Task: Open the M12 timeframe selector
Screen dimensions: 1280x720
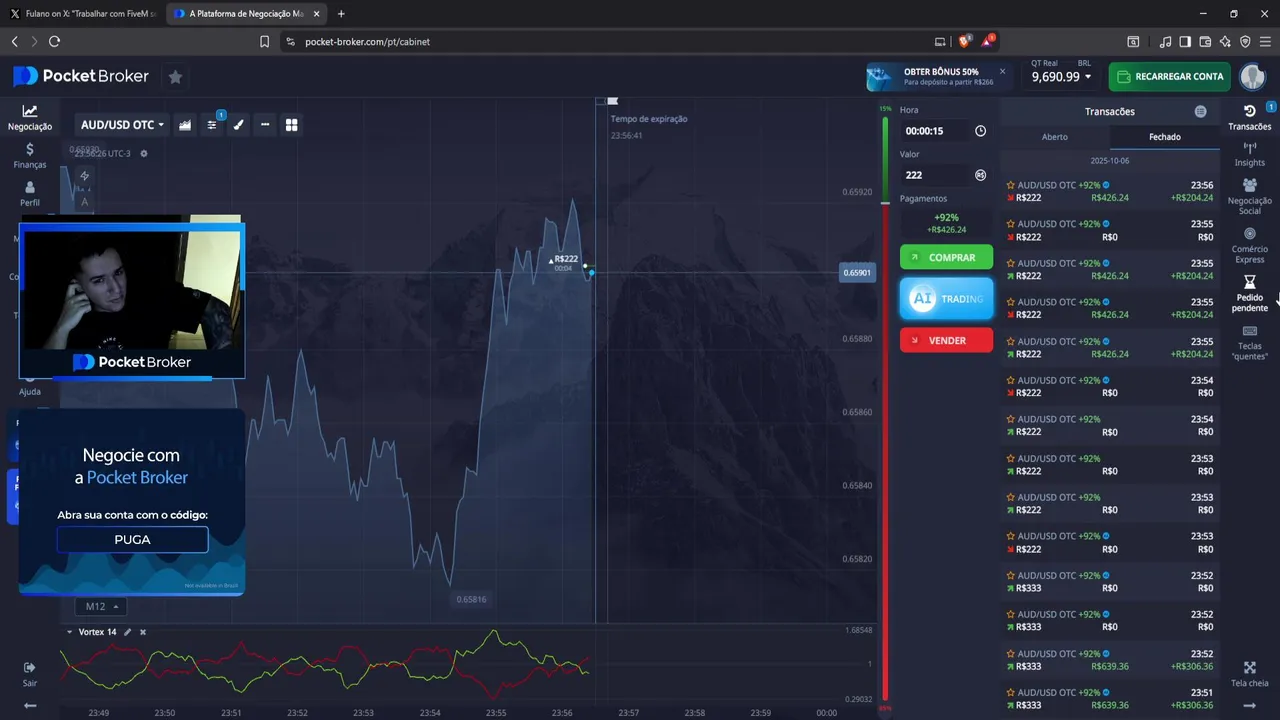Action: pos(101,606)
